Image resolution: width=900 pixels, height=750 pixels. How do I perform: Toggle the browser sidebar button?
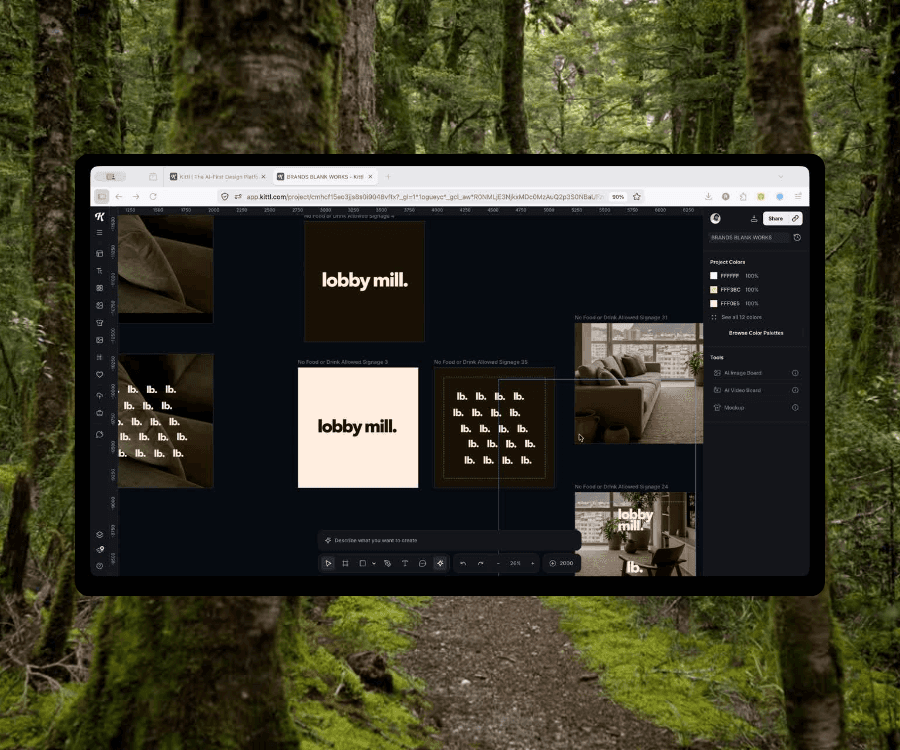(x=102, y=196)
